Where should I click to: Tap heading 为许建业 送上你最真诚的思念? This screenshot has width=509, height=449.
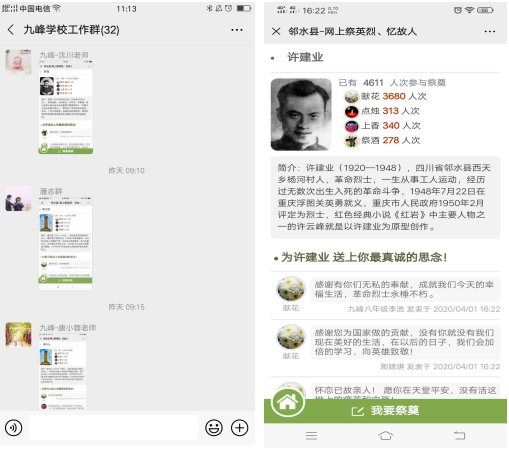click(x=364, y=257)
